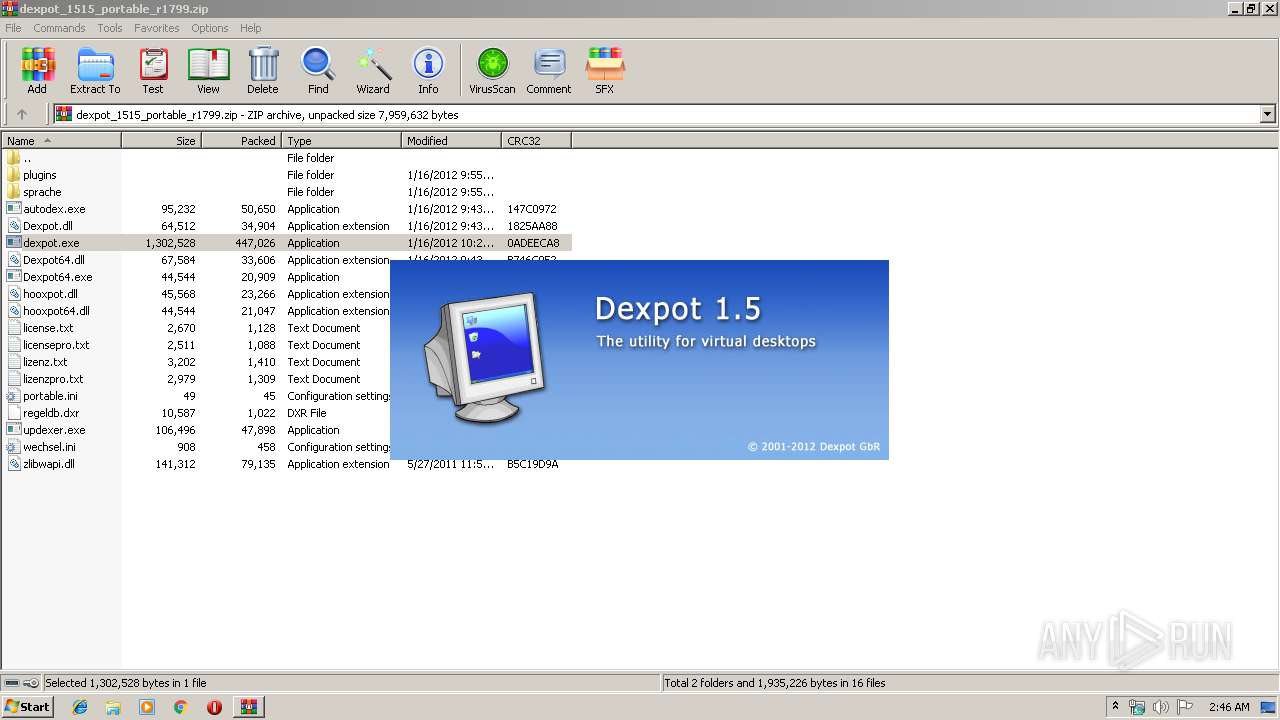Select hooxpot.dll file
Viewport: 1280px width, 720px height.
[x=50, y=294]
